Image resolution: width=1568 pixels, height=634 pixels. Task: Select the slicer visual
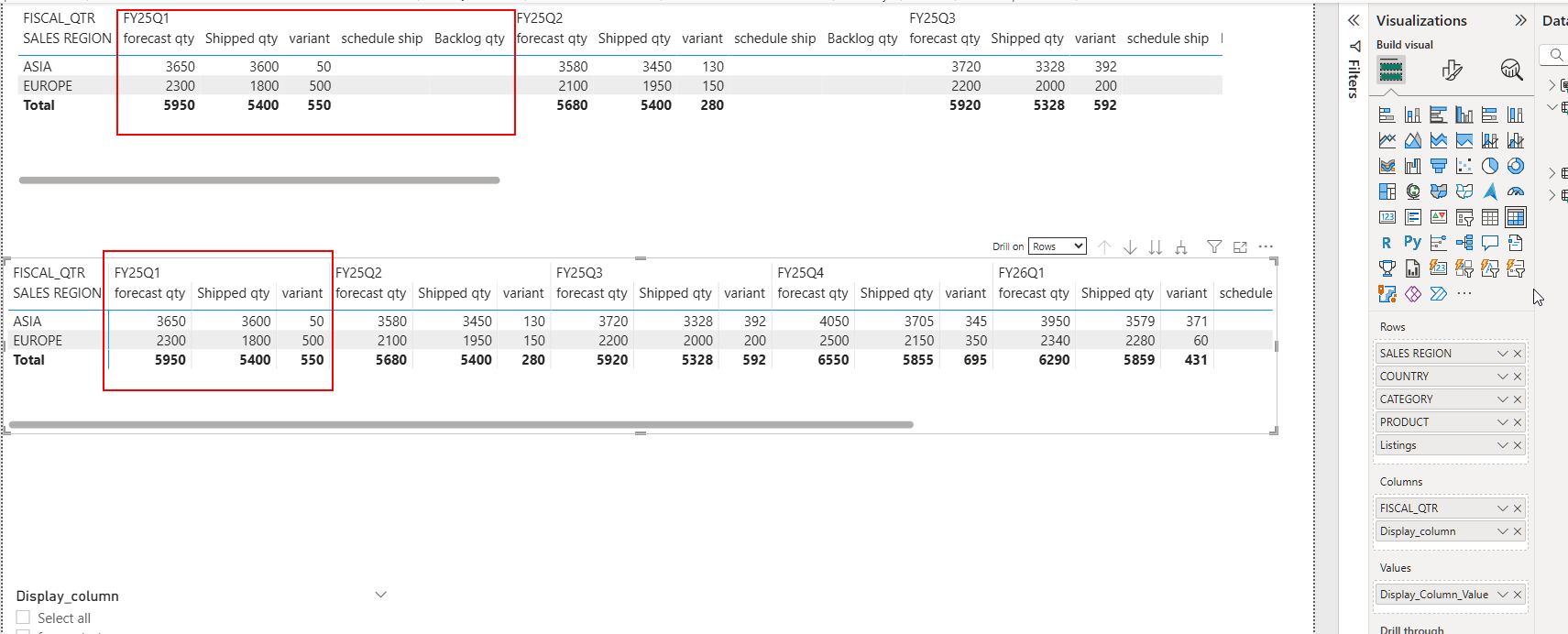(x=1464, y=217)
